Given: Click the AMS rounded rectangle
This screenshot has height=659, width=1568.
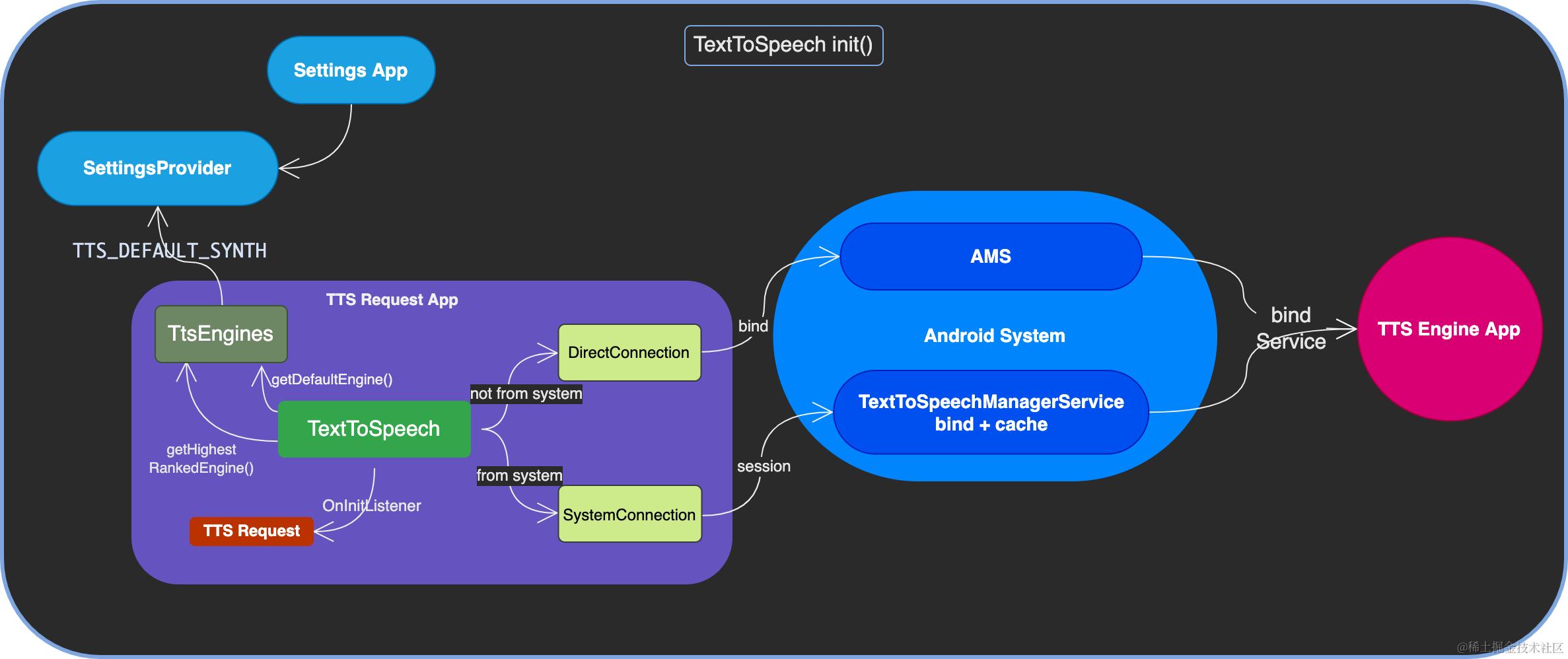Looking at the screenshot, I should pyautogui.click(x=991, y=256).
